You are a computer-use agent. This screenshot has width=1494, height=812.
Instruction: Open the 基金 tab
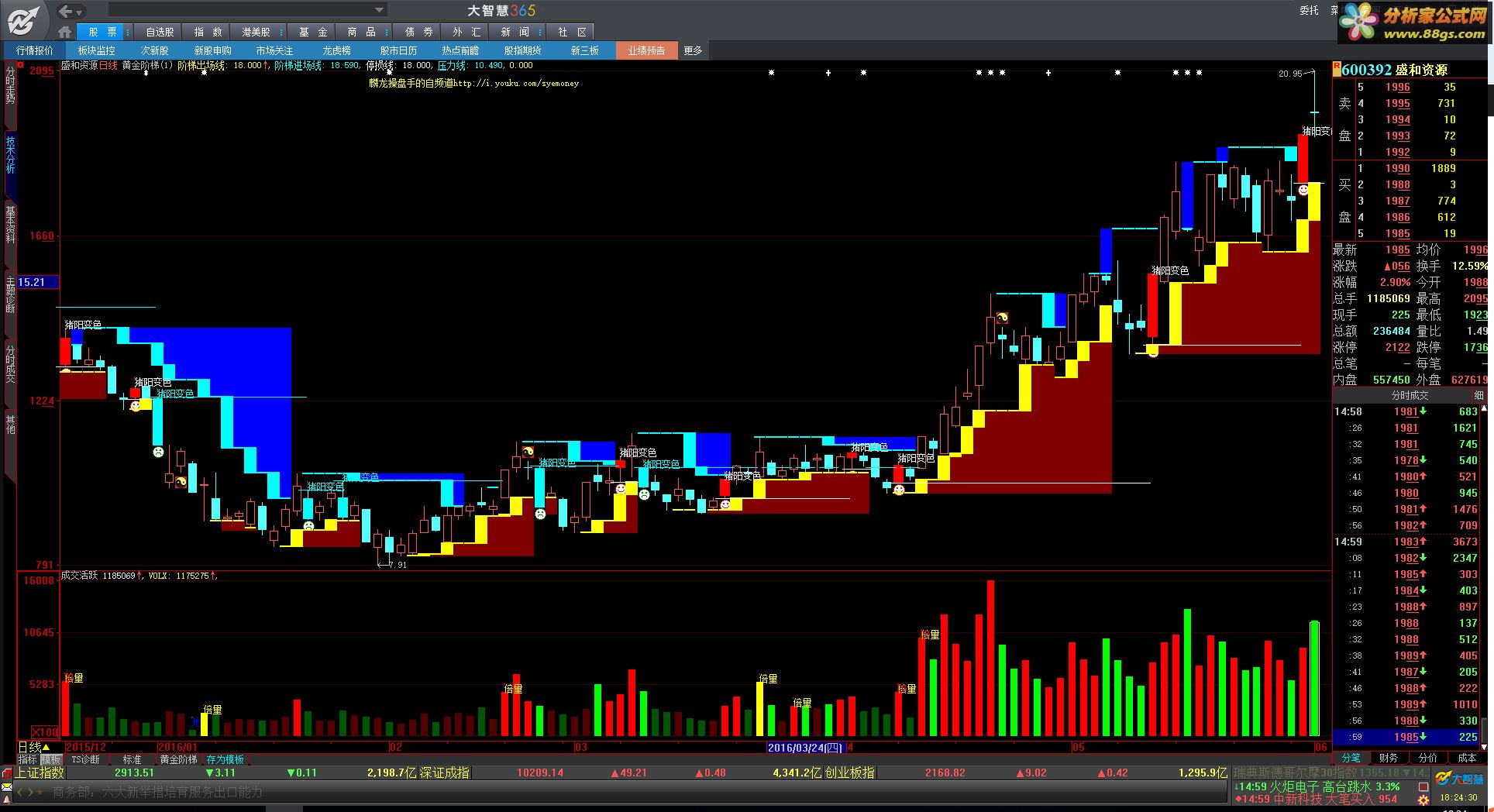pyautogui.click(x=313, y=32)
